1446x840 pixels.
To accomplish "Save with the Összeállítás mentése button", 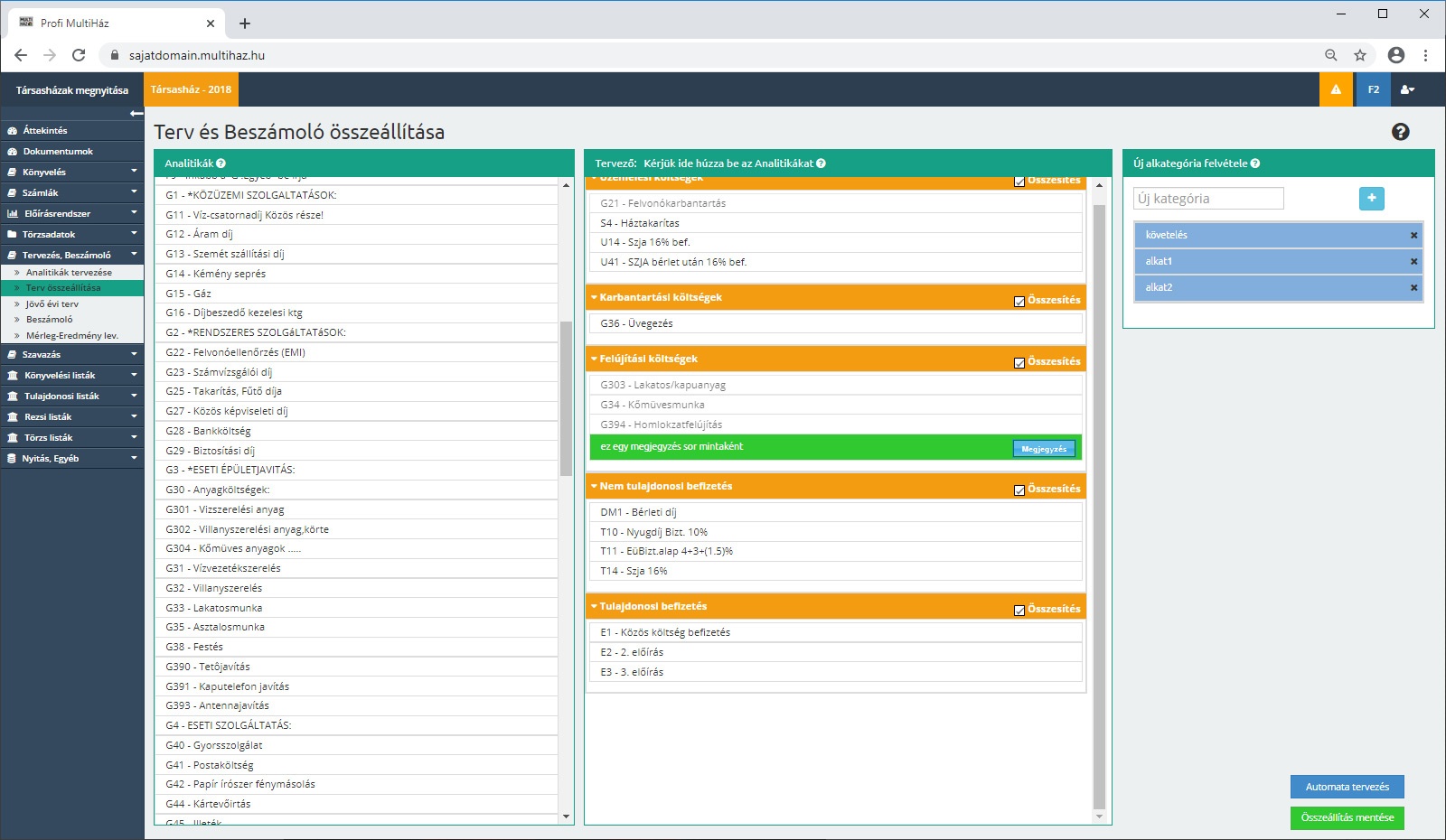I will click(x=1347, y=817).
